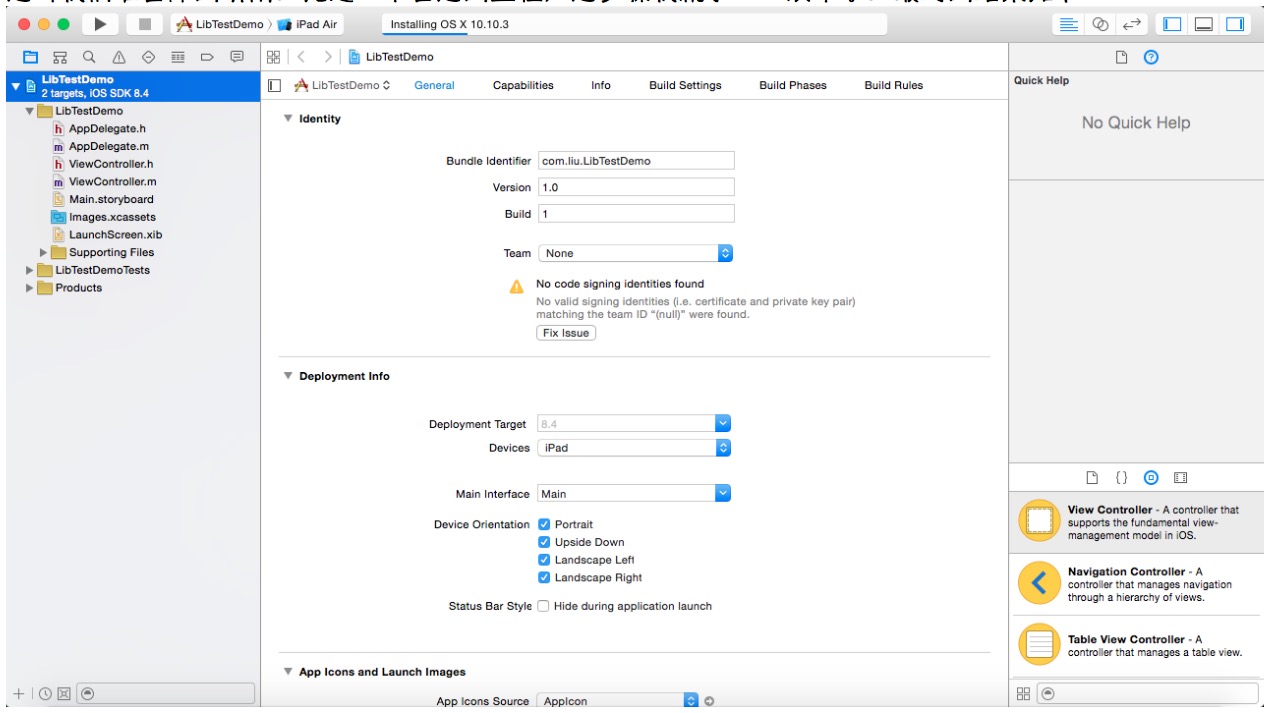Screen dimensions: 1276x713
Task: Switch to the Capabilities tab
Action: point(523,85)
